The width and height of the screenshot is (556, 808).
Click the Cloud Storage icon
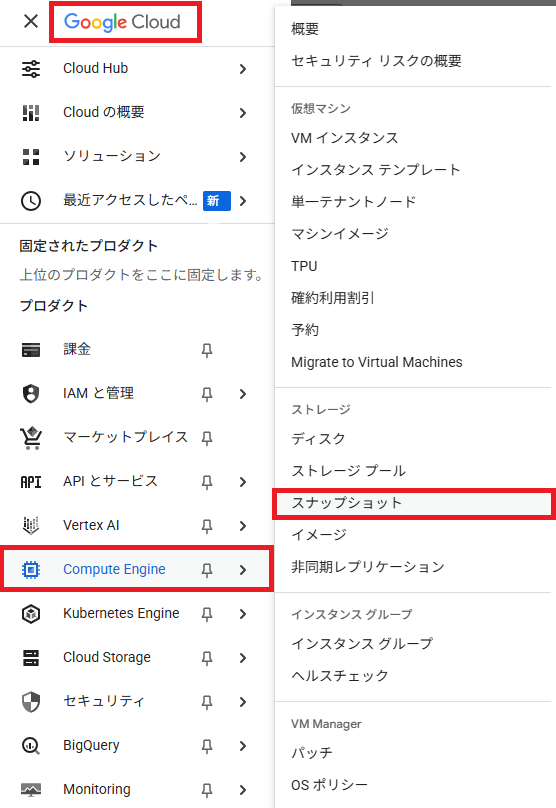pos(31,658)
